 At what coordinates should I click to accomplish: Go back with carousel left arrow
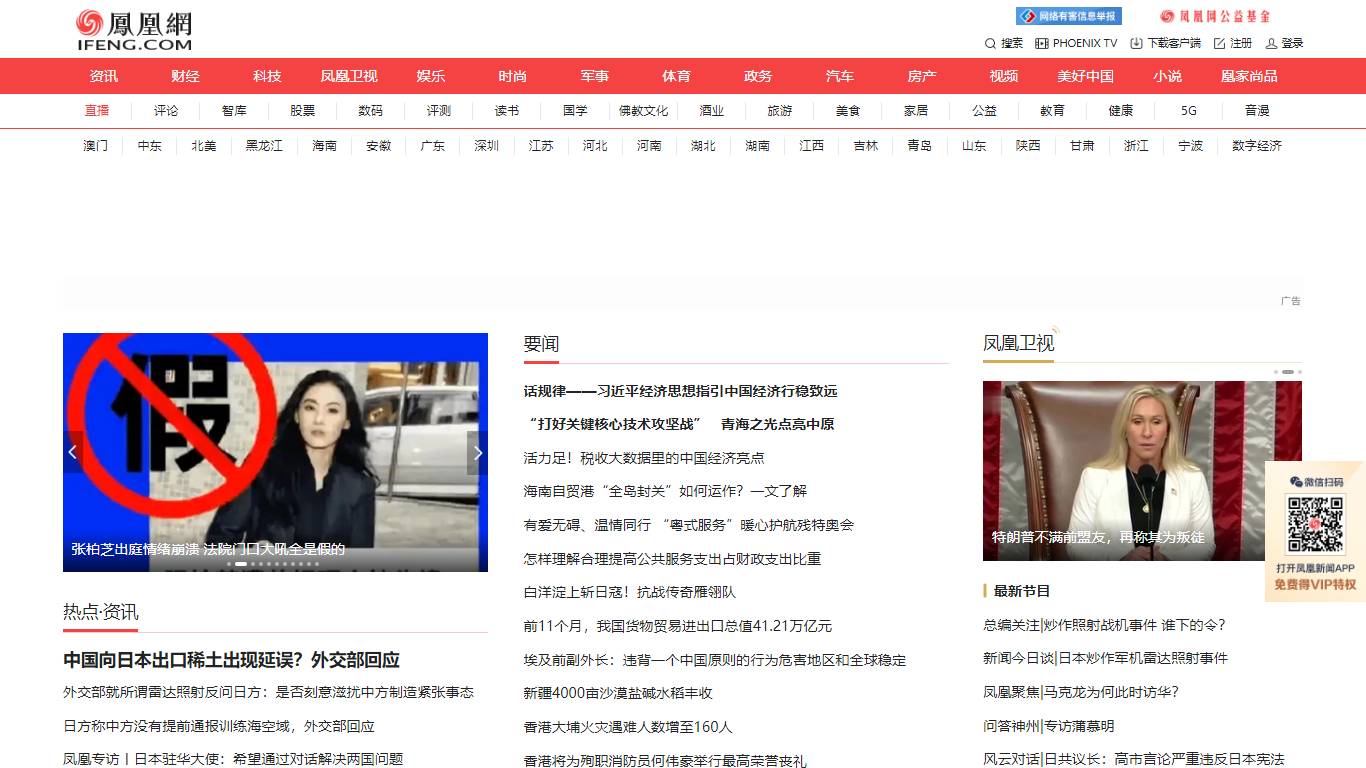tap(72, 452)
